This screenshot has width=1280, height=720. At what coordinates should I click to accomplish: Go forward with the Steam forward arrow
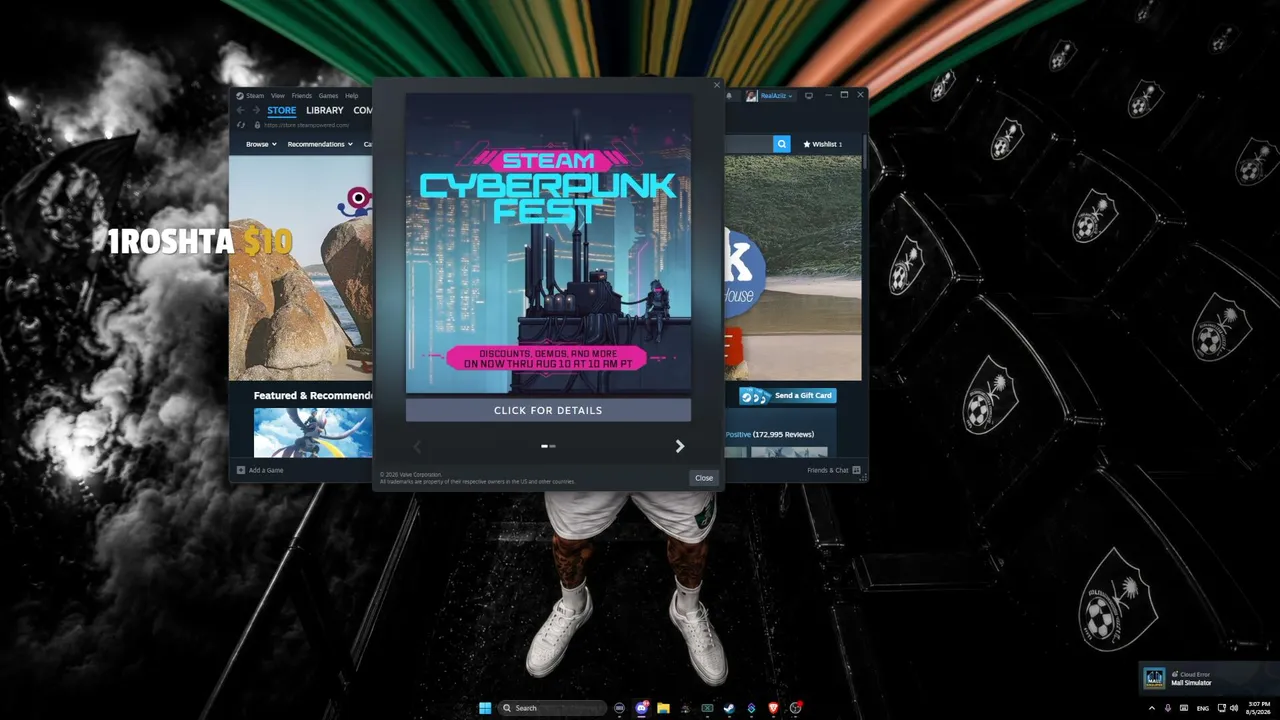tap(256, 110)
